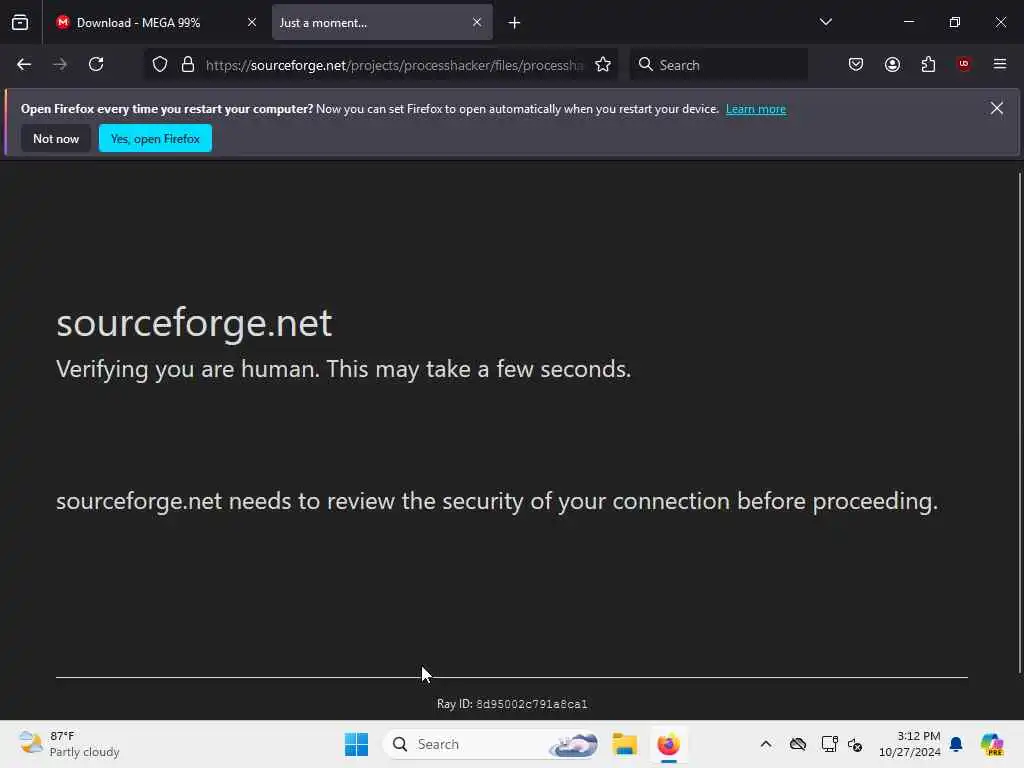This screenshot has width=1024, height=768.
Task: Open Firefox application hamburger menu
Action: (1000, 64)
